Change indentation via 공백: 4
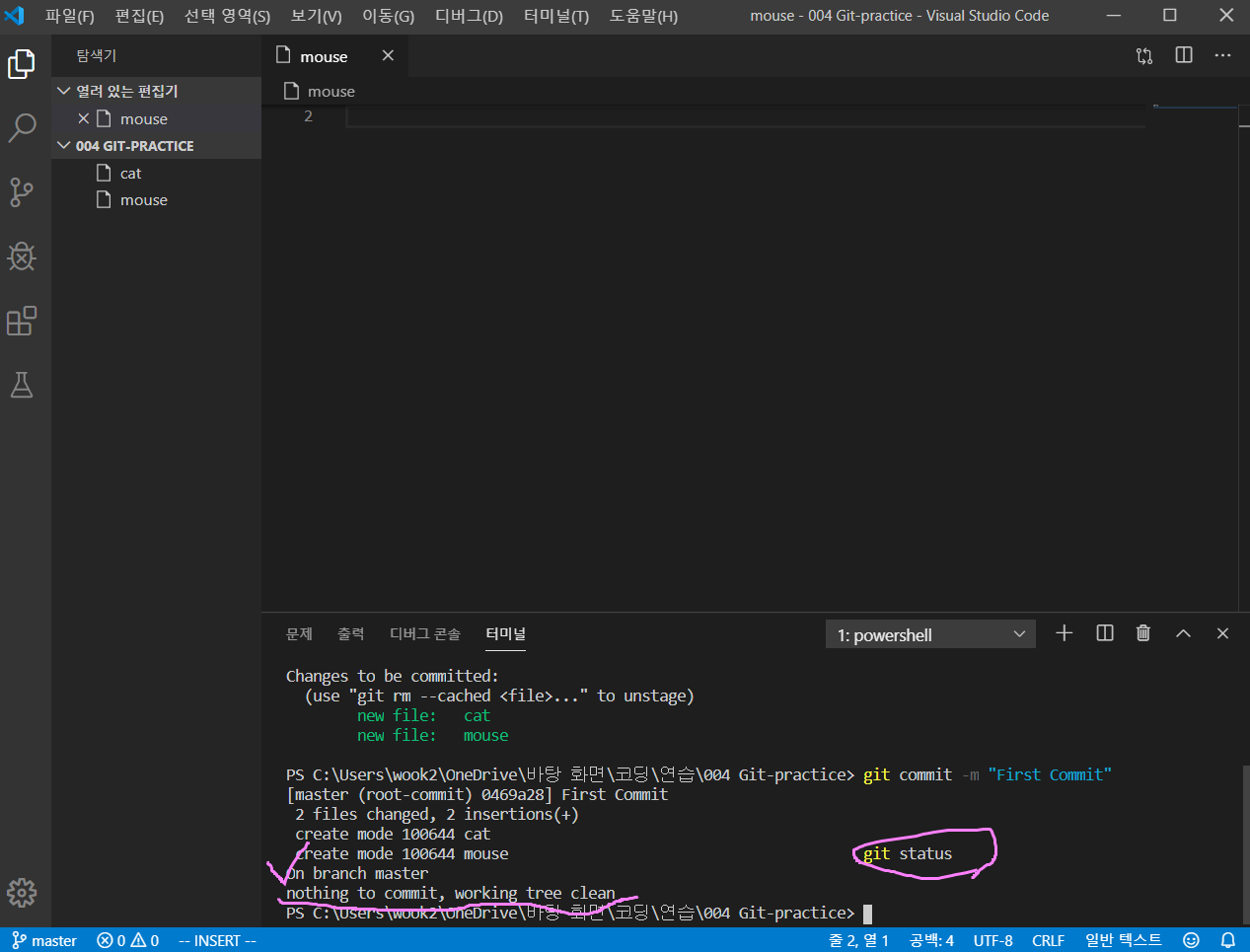Viewport: 1250px width, 952px height. (x=931, y=940)
